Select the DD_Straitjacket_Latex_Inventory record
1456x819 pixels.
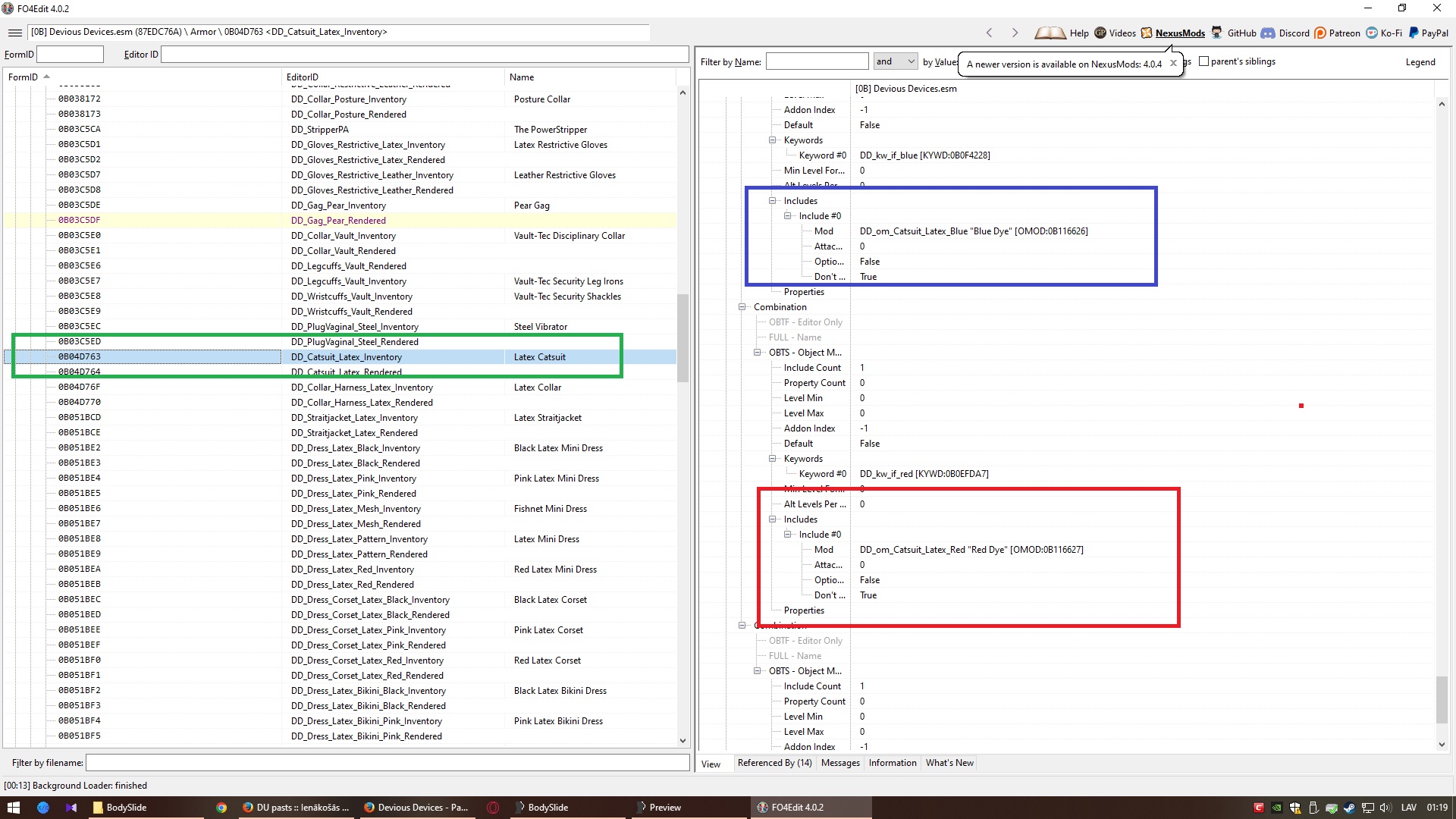340,418
